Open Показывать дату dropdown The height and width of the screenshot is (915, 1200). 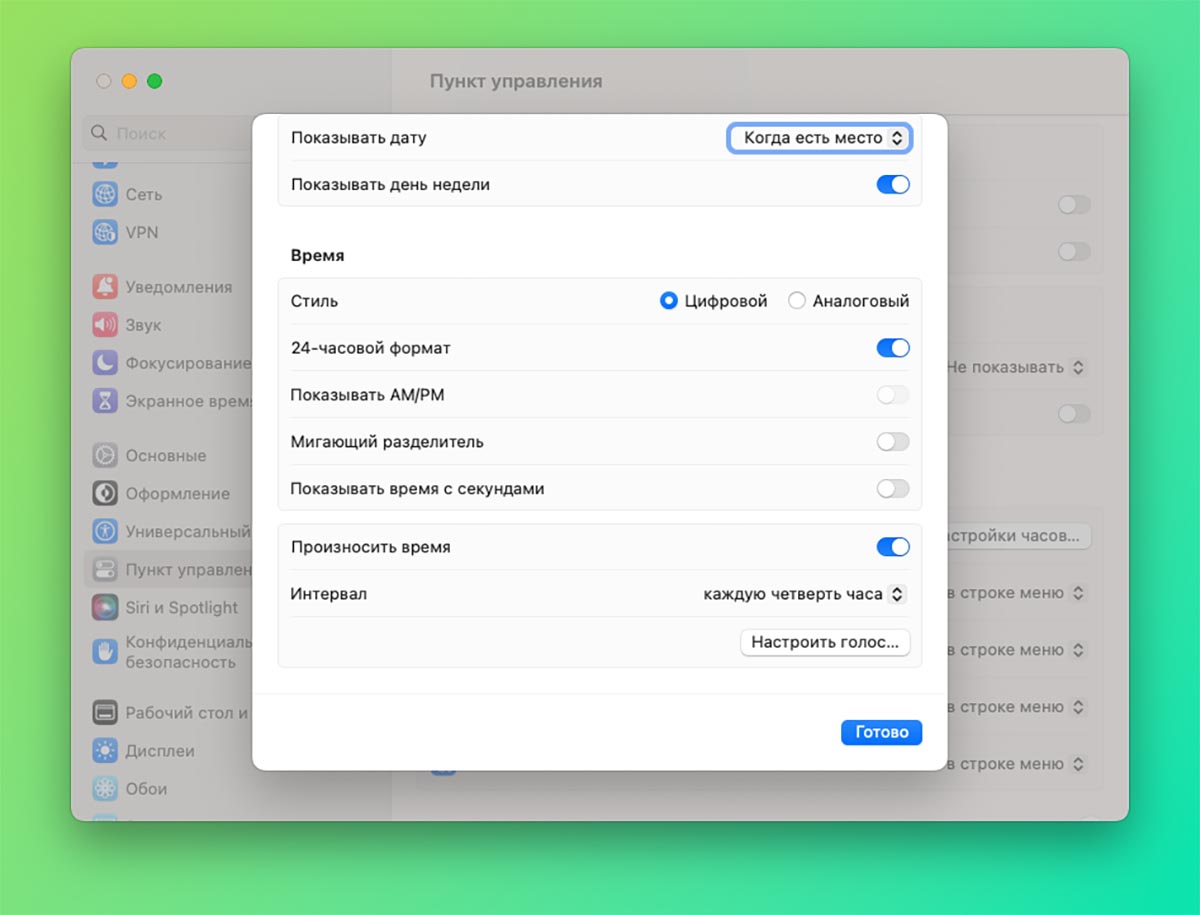click(819, 138)
